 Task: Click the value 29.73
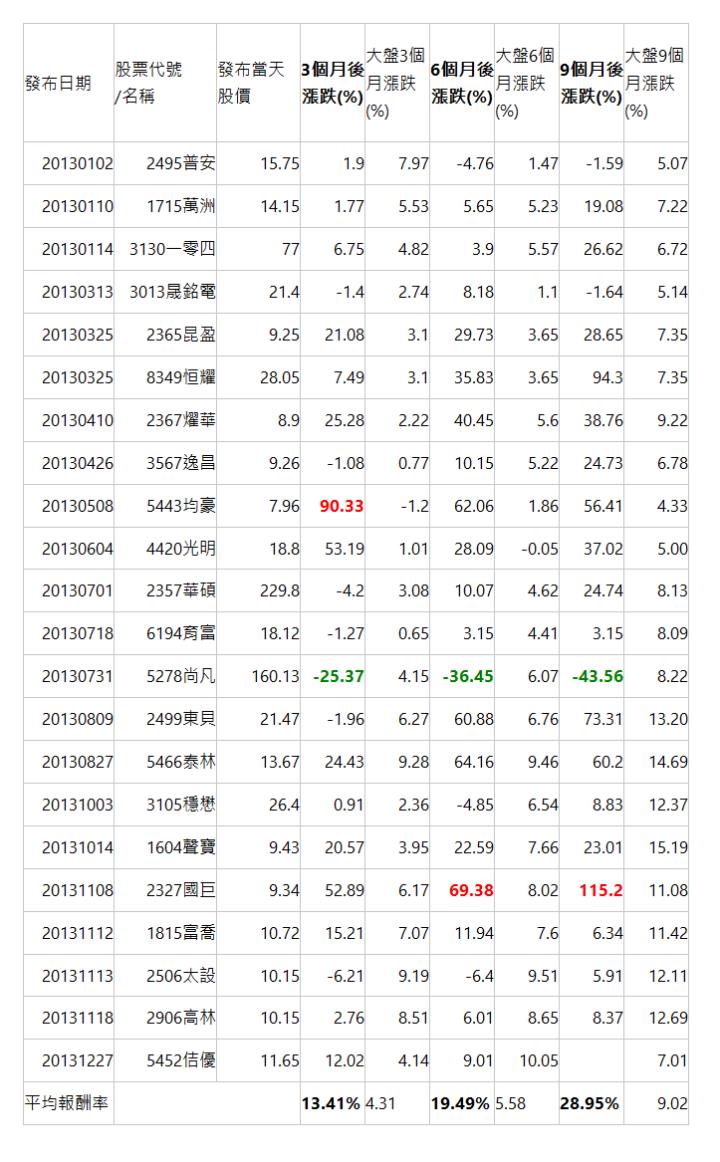pyautogui.click(x=474, y=335)
